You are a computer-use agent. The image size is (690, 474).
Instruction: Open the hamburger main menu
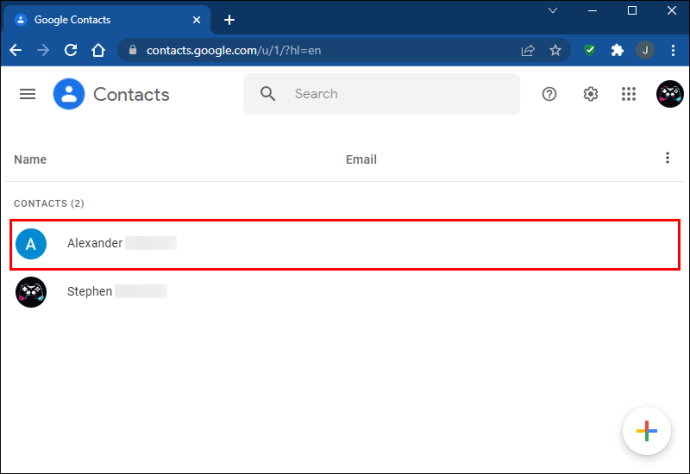(27, 94)
